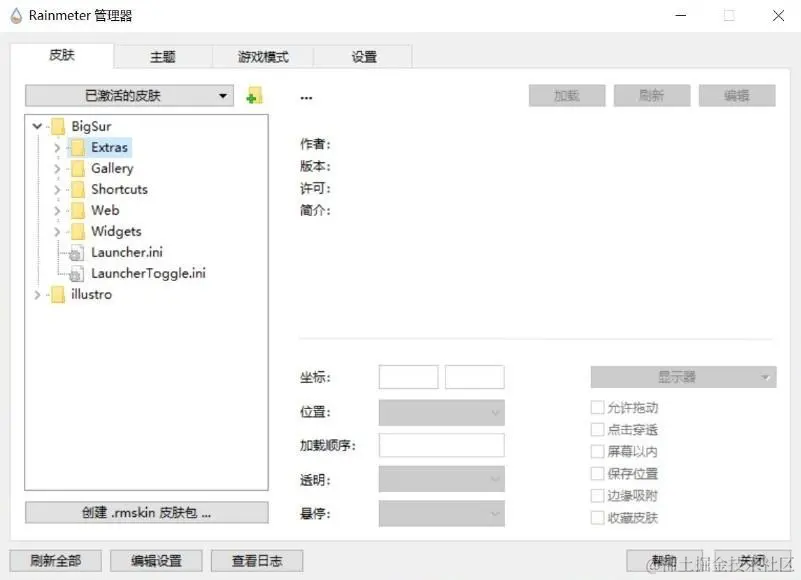Minimize the Rainmeter manager window
801x580 pixels.
point(681,15)
